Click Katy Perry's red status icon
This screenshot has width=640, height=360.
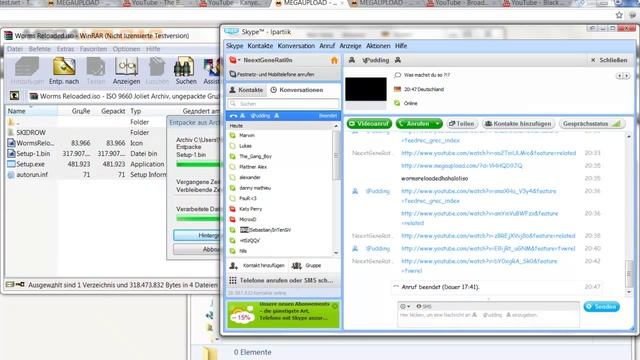233,209
